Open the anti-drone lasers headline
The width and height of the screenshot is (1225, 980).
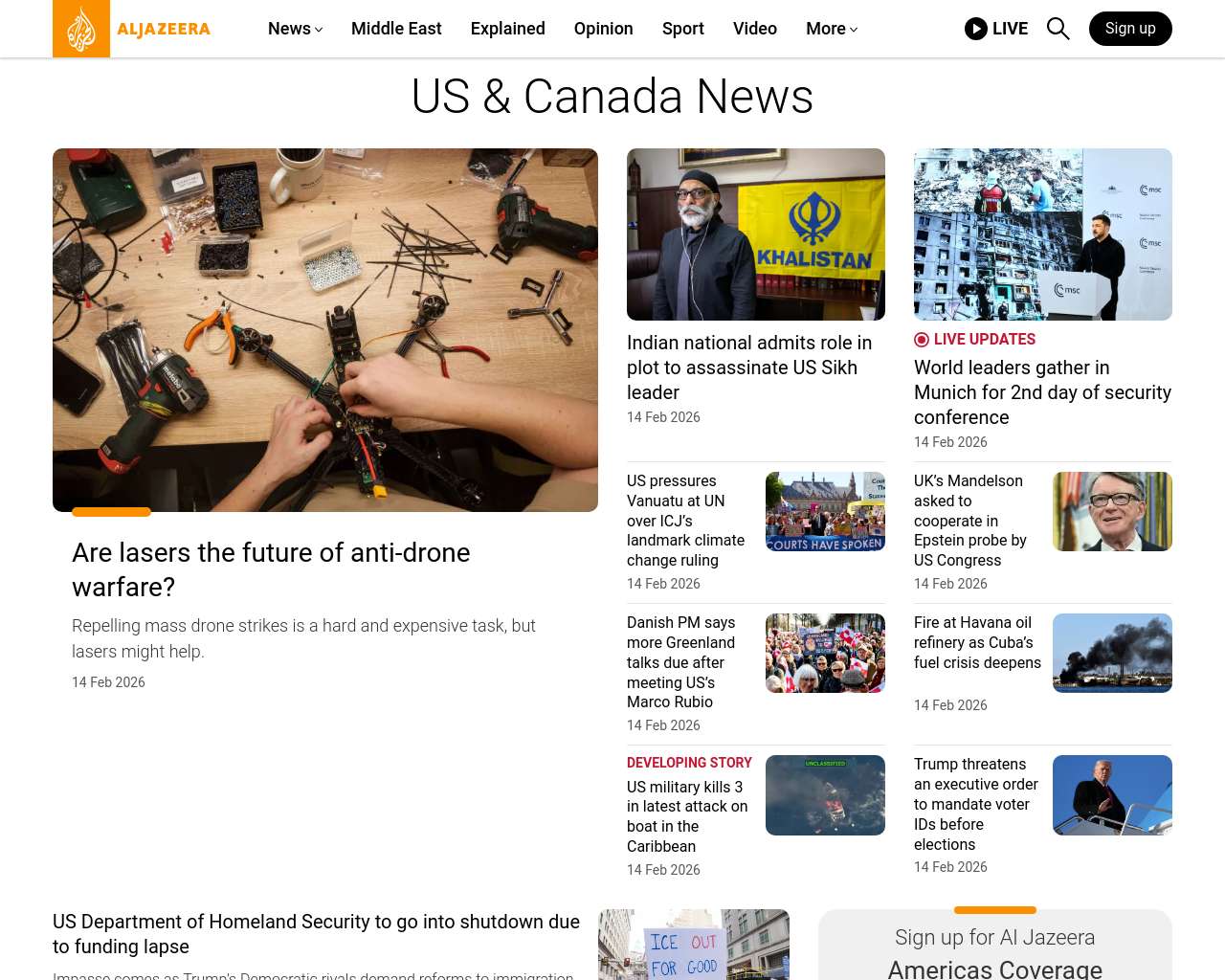(271, 569)
